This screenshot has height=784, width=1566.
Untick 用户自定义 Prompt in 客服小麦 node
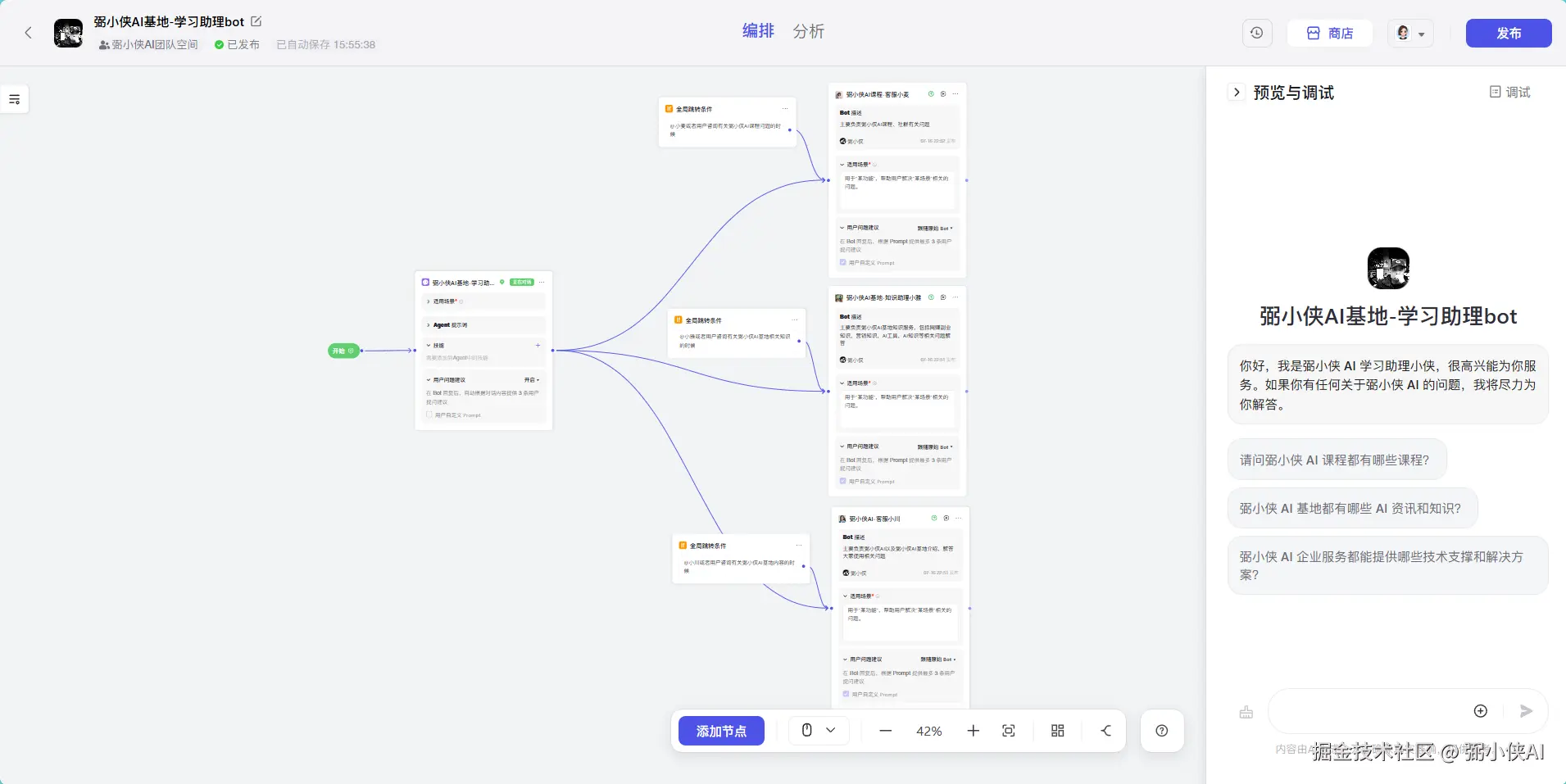[x=842, y=262]
